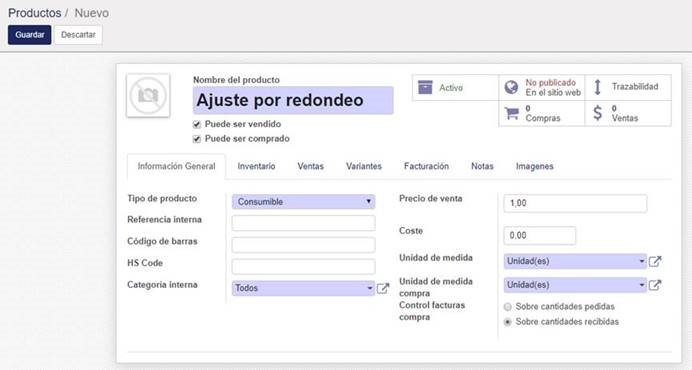The height and width of the screenshot is (370, 692).
Task: Click the Referencia interna input field
Action: (x=304, y=223)
